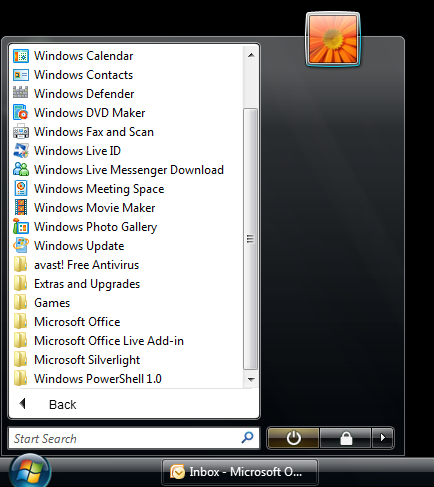Click the Windows Meeting Space text
This screenshot has width=434, height=487.
click(99, 189)
